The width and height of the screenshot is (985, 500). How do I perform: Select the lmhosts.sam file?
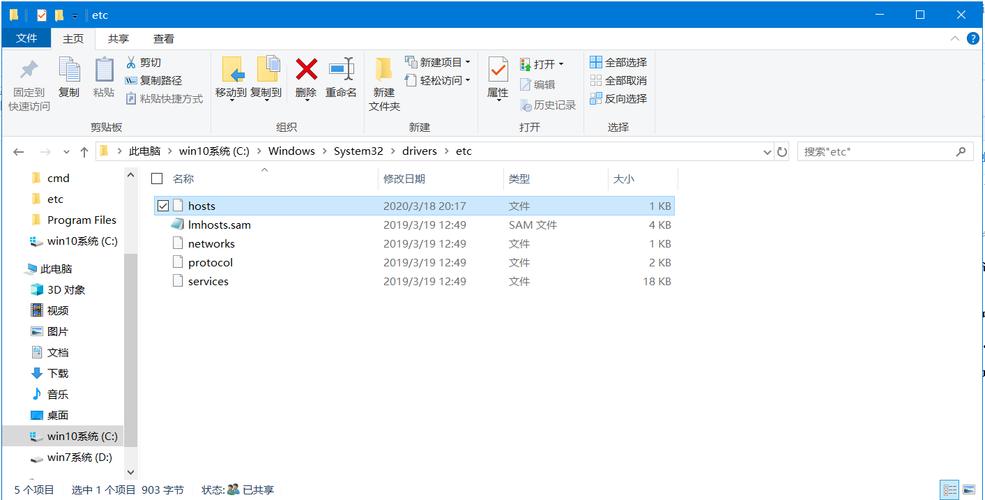(x=414, y=225)
